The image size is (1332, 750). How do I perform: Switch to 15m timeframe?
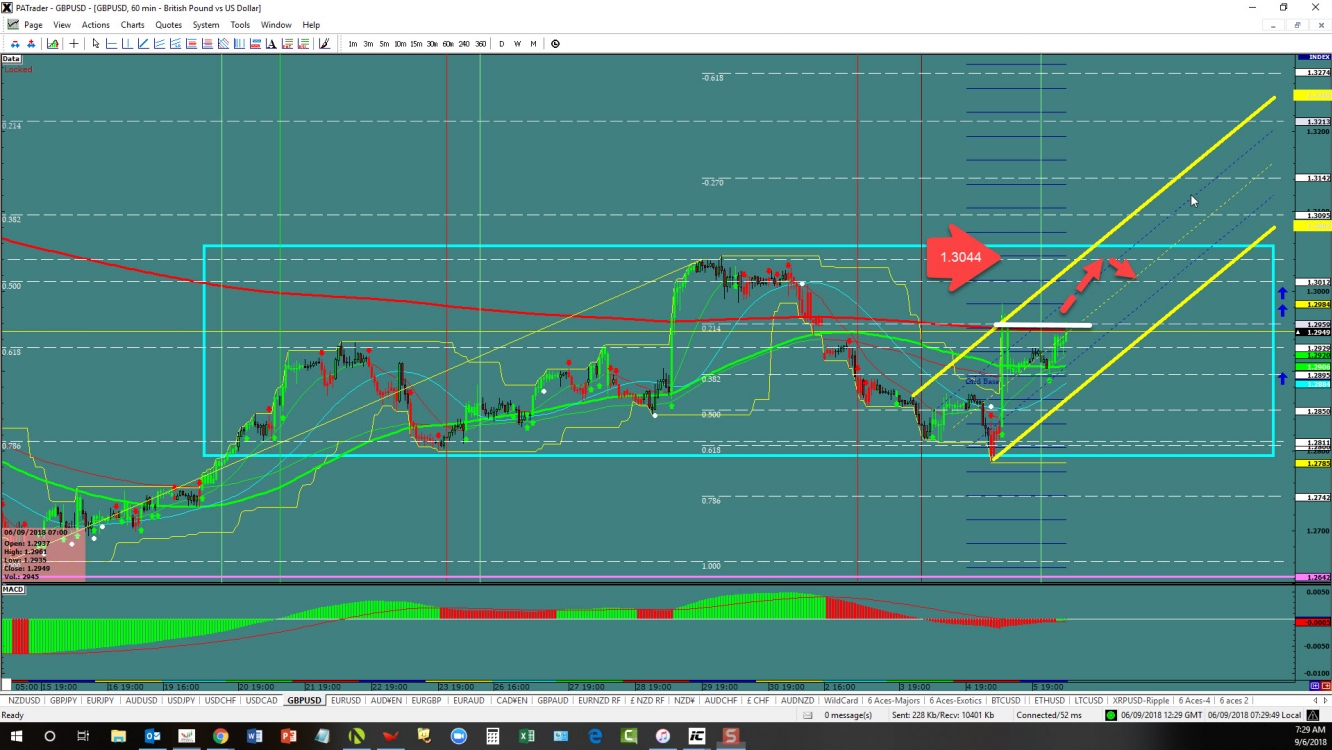(416, 44)
